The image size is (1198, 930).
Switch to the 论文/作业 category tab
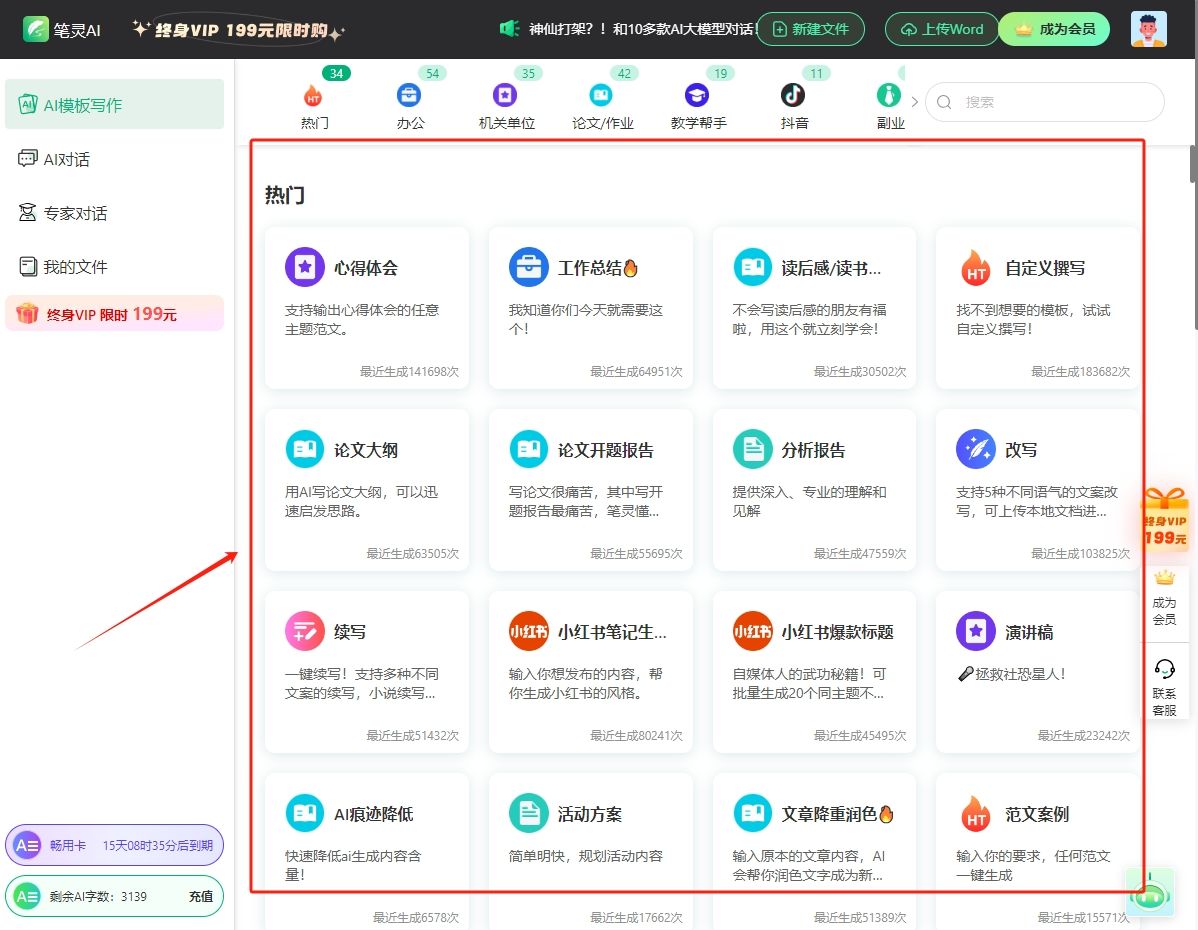click(602, 105)
